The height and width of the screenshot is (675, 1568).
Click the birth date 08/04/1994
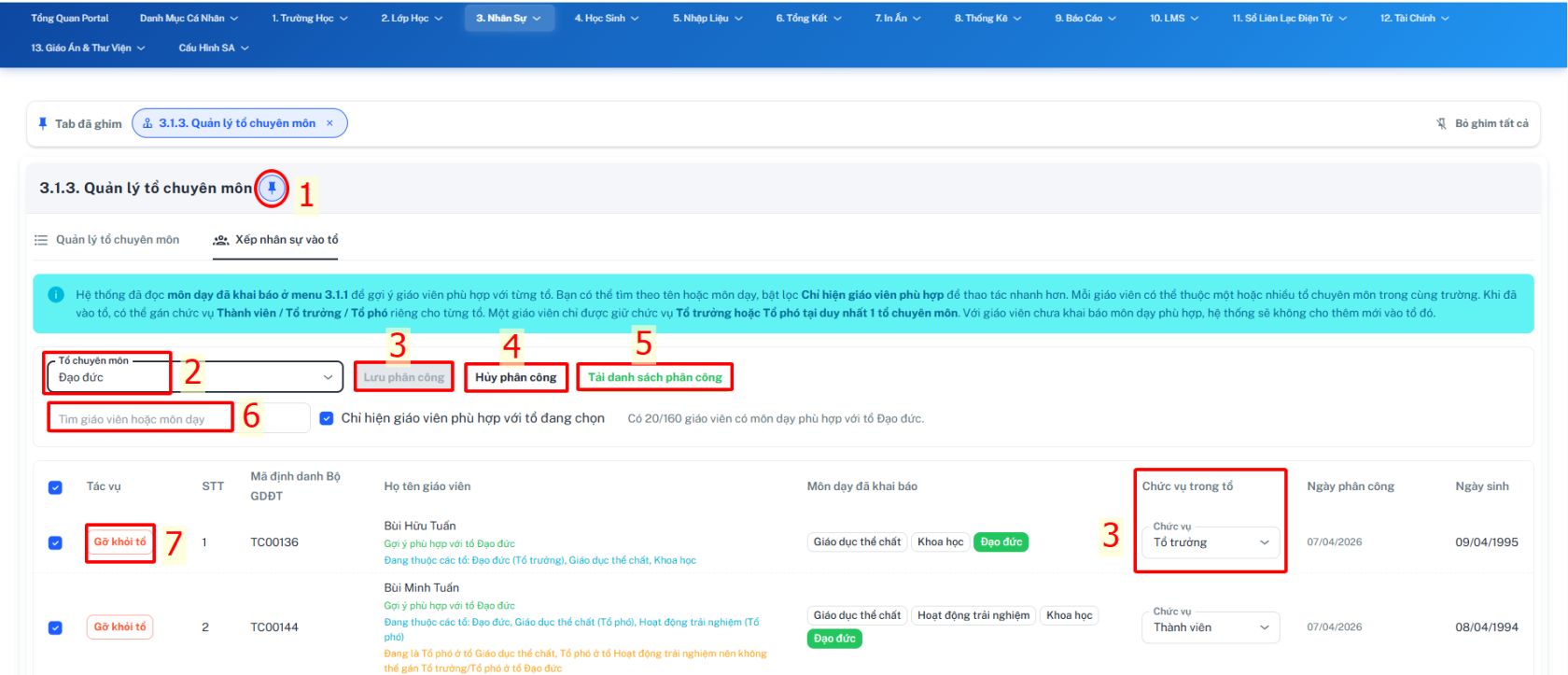point(1487,627)
